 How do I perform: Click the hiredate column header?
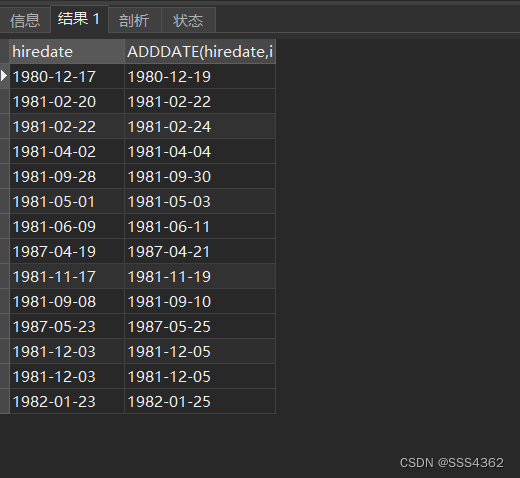pyautogui.click(x=67, y=52)
